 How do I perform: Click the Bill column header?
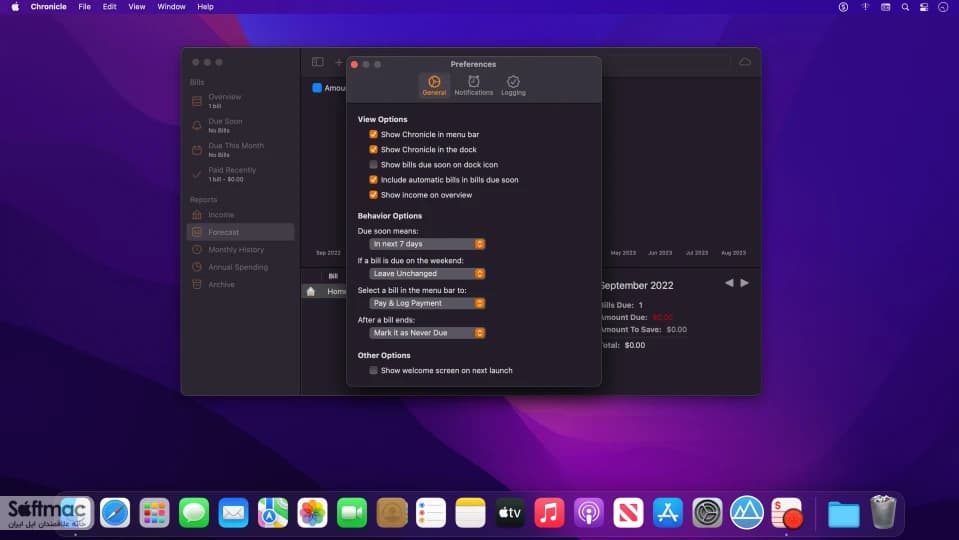pos(333,276)
